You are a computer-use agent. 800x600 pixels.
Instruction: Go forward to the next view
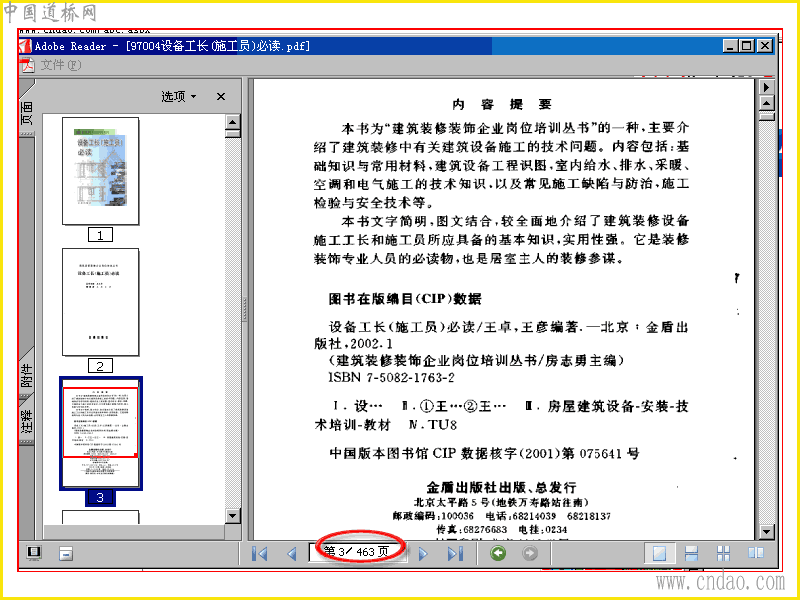530,553
